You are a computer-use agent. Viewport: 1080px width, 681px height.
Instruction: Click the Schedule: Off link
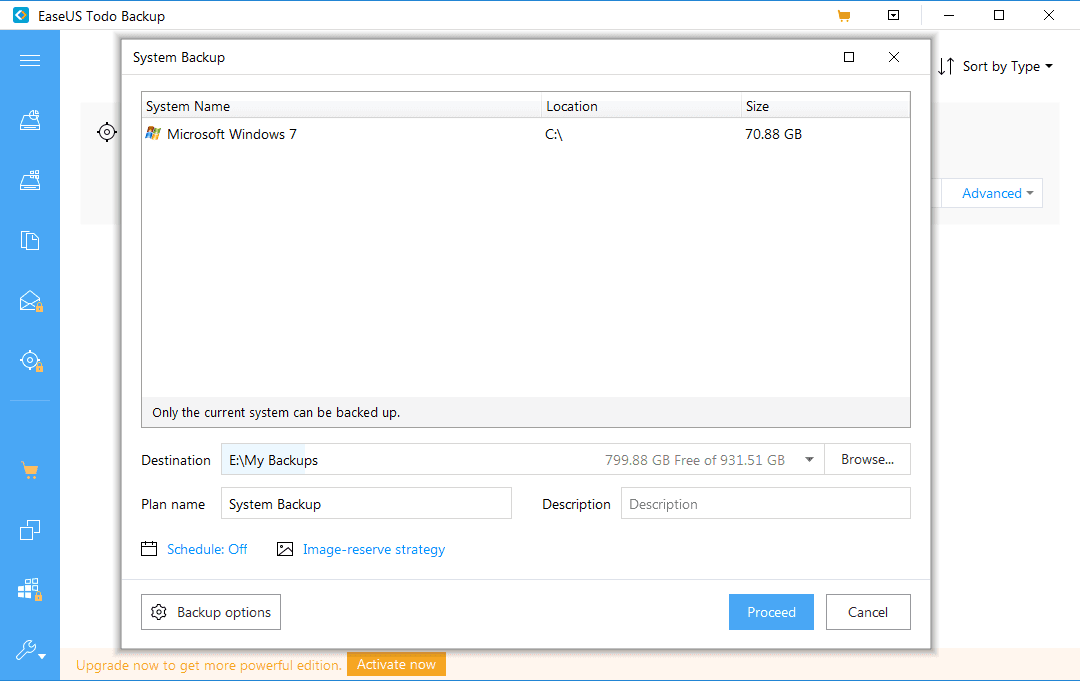coord(207,549)
